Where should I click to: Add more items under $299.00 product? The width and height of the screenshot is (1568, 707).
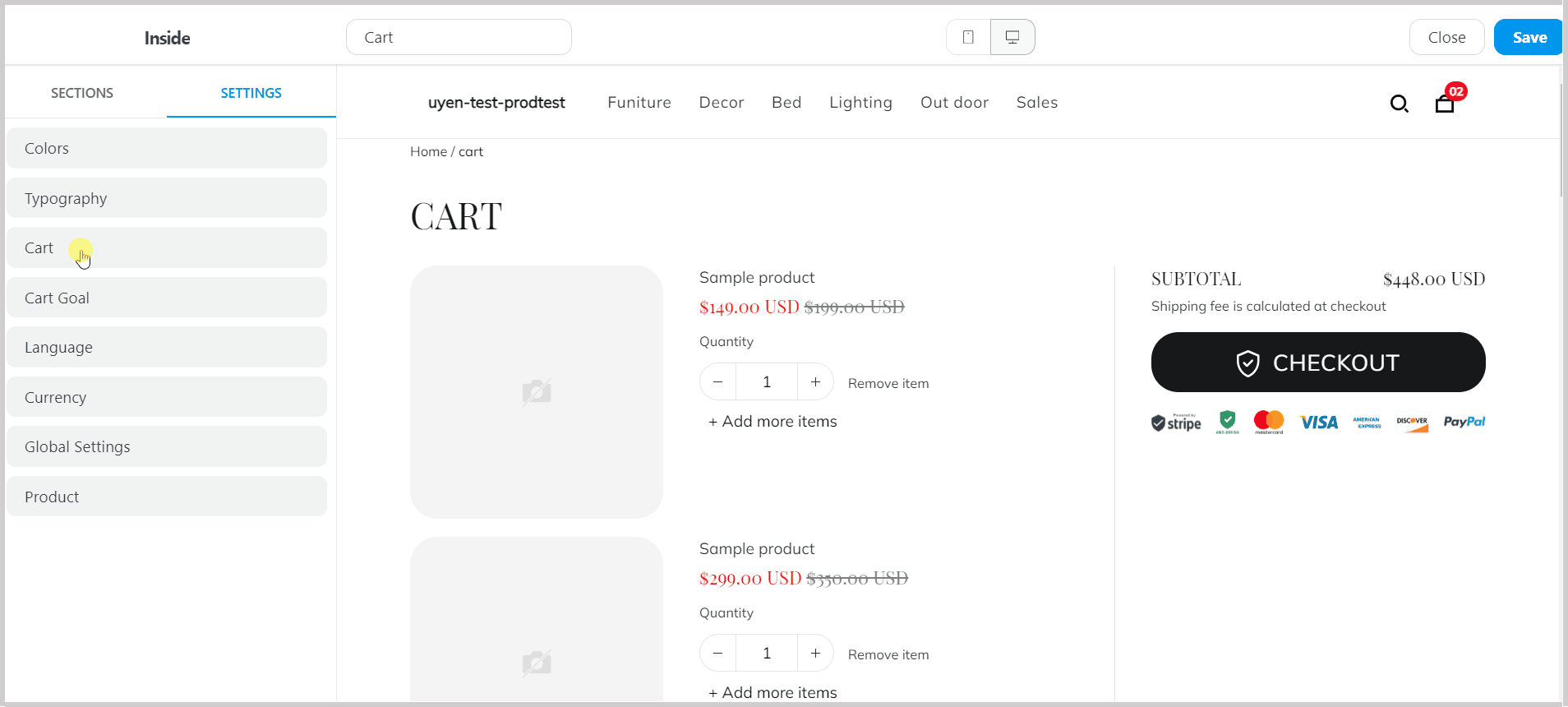coord(772,693)
